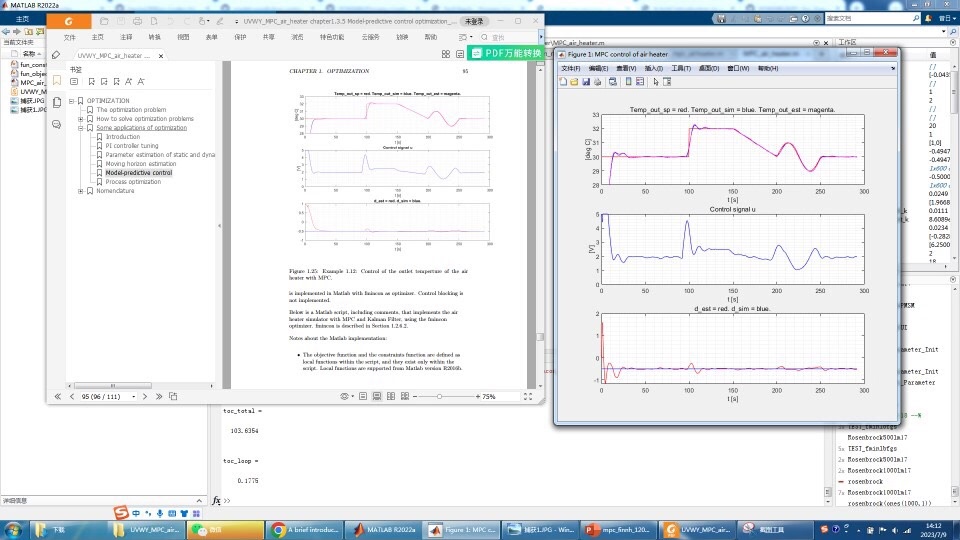Open the hand tool dropdown in title bar
Screen dimensions: 960x540
(203, 21)
